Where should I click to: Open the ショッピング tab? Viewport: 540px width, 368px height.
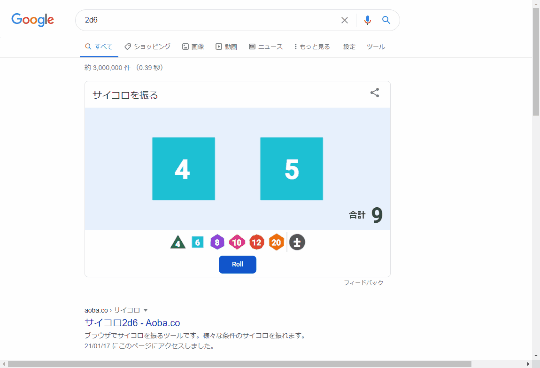tap(147, 46)
